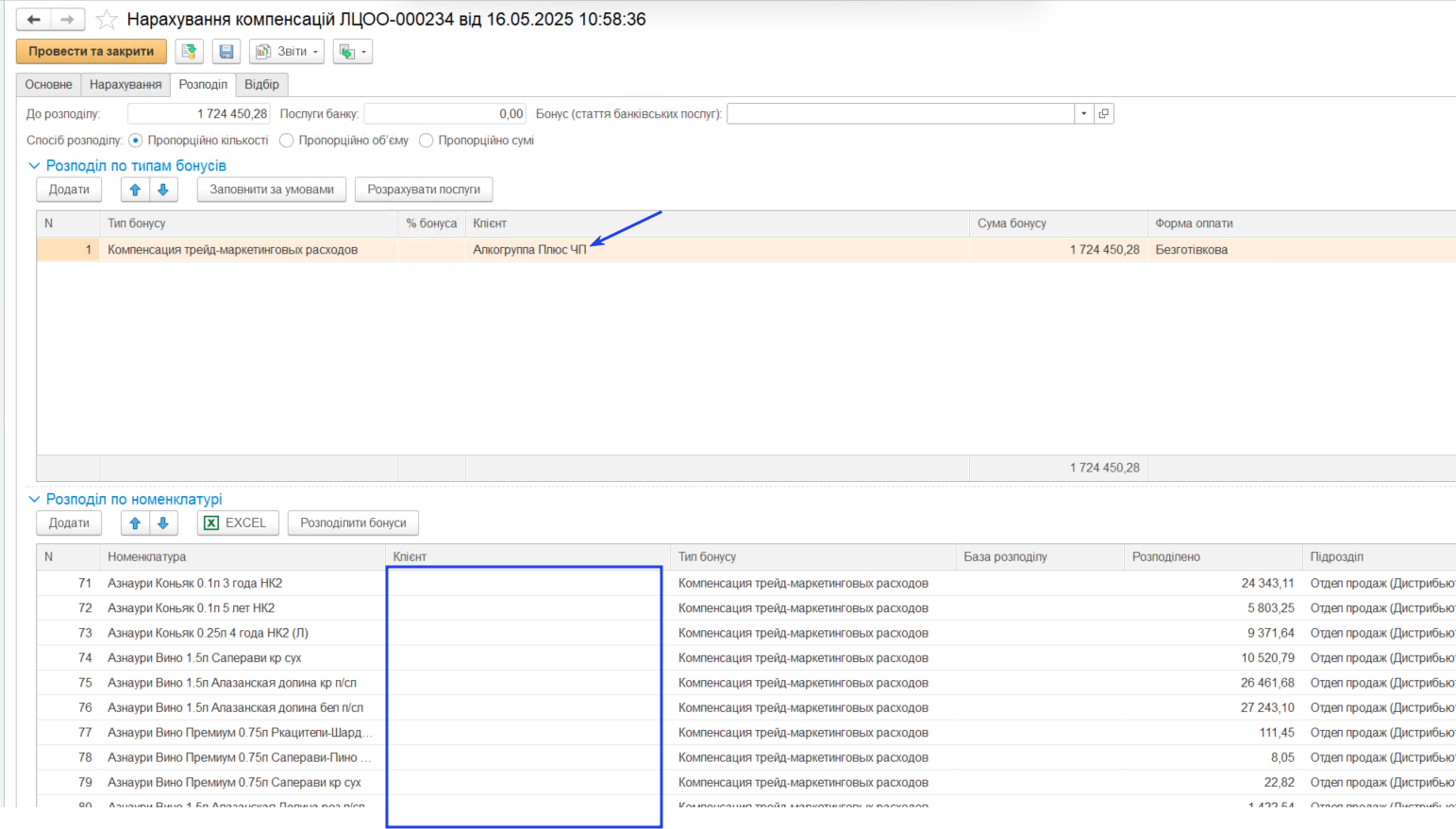Screen dimensions: 1456x829
Task: Collapse the Розподіл по типам бонусів section
Action: tap(34, 166)
